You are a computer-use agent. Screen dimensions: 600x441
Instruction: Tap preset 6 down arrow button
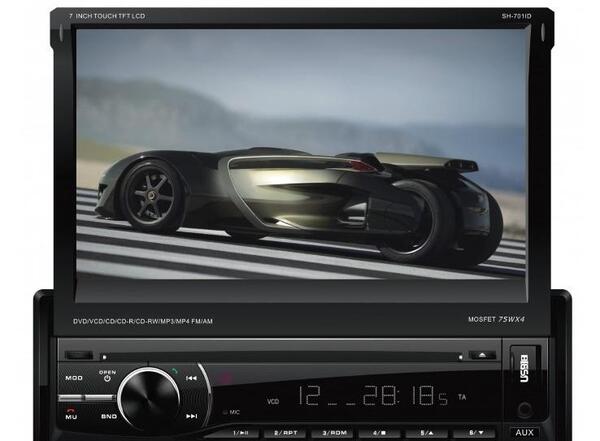point(476,433)
